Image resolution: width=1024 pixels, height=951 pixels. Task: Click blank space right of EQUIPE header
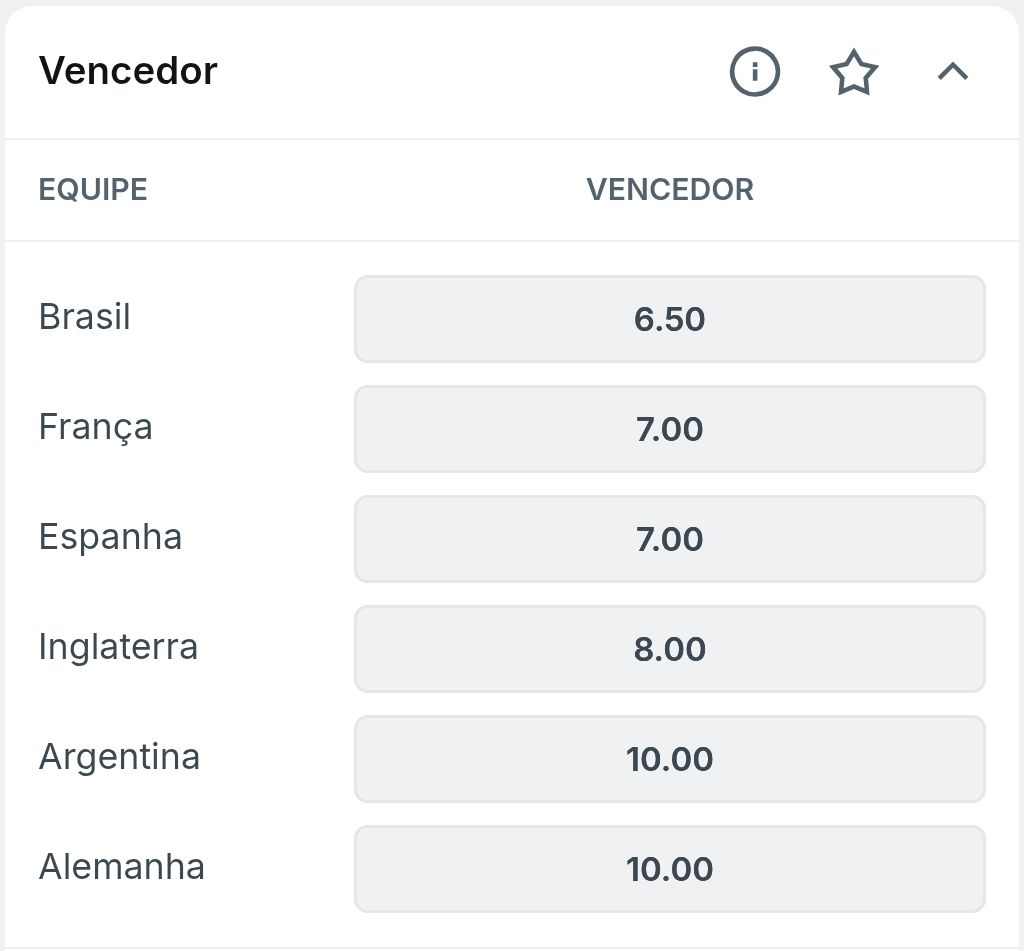click(366, 189)
